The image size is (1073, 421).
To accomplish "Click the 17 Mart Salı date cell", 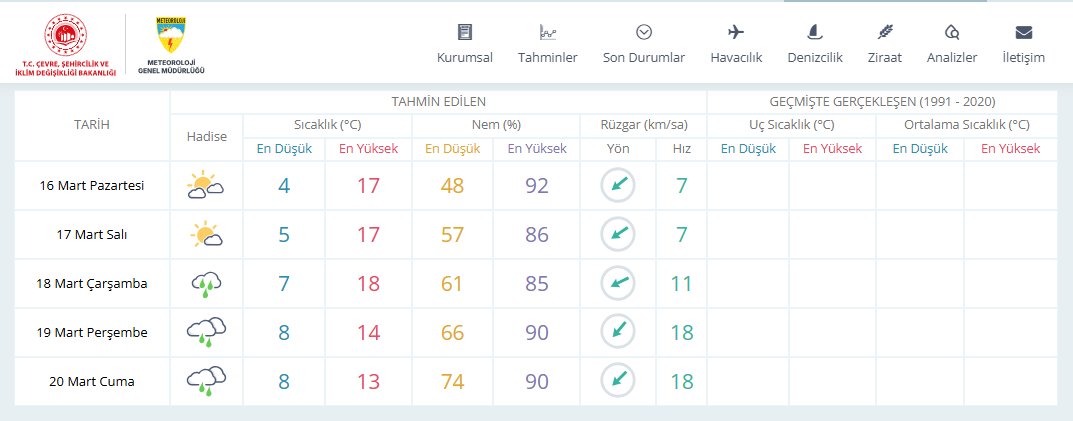I will [92, 235].
